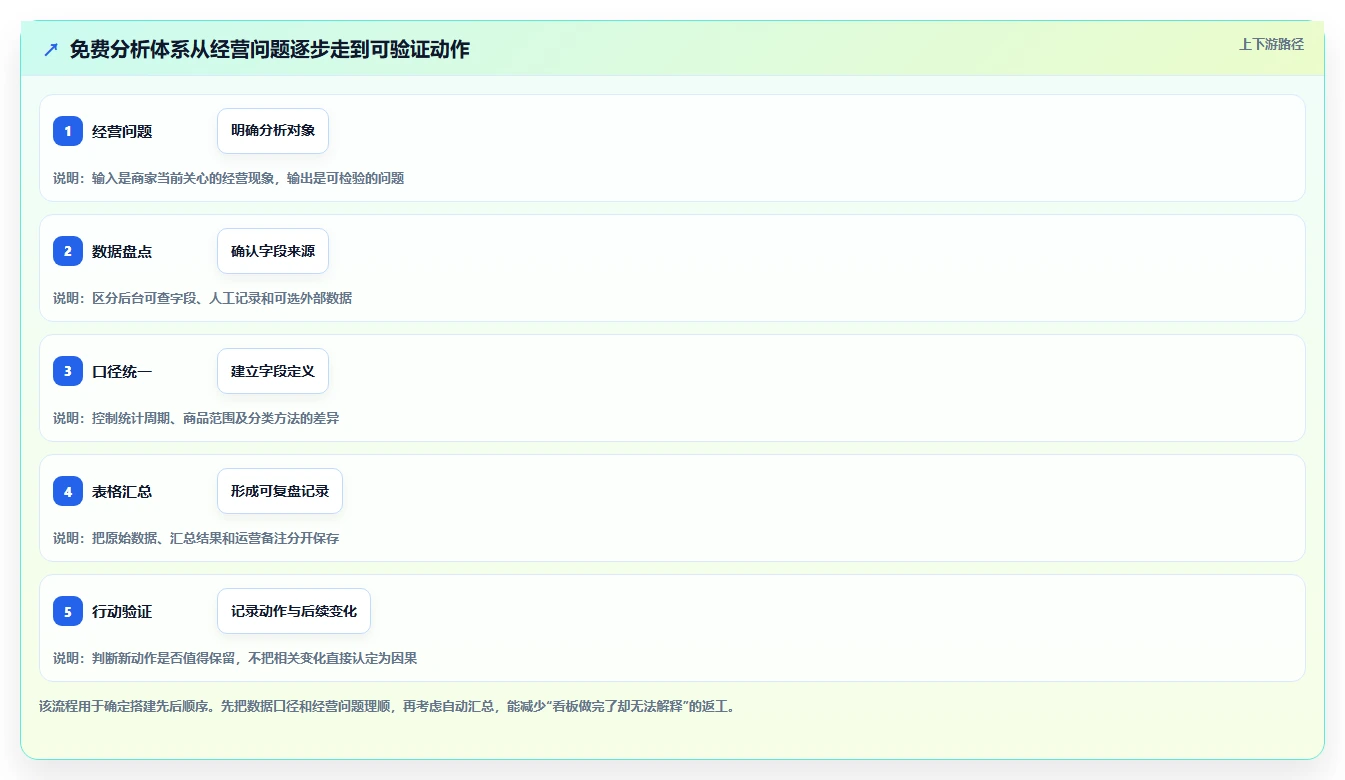Click the description 判断新动作是否值得保留
Viewport: 1345px width, 780px height.
tap(163, 658)
